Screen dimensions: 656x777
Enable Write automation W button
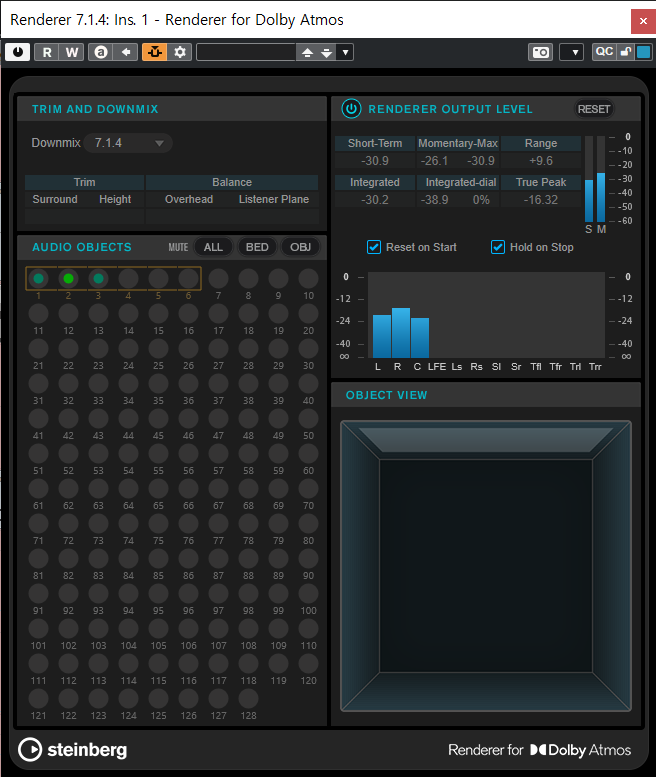[71, 52]
